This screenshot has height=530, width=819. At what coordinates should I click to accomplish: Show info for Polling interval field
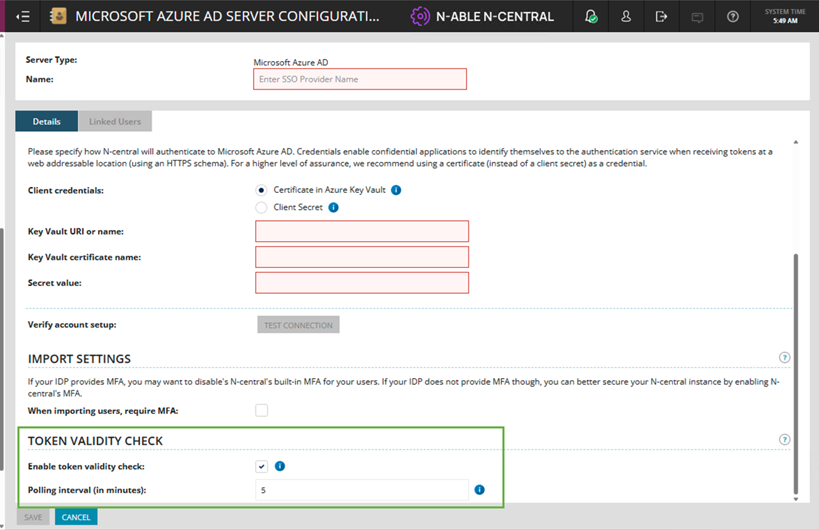tap(479, 490)
